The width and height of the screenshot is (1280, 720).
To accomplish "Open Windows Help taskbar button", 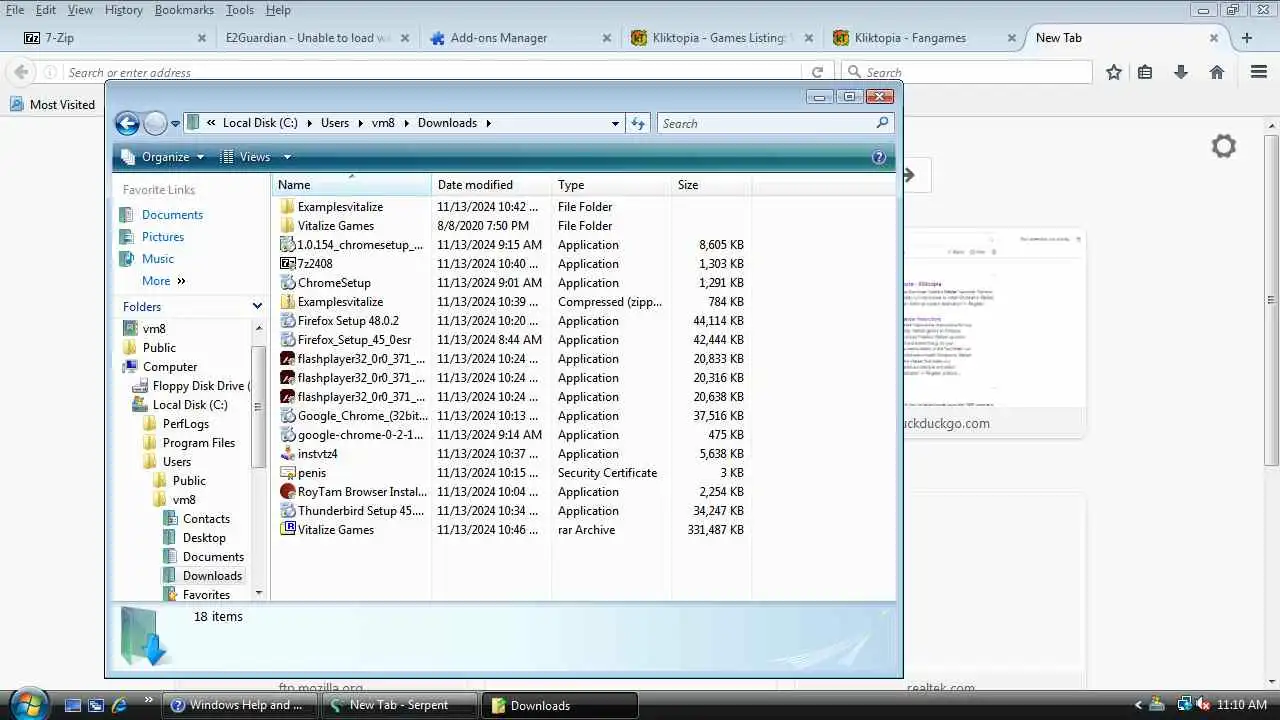I will pos(241,705).
